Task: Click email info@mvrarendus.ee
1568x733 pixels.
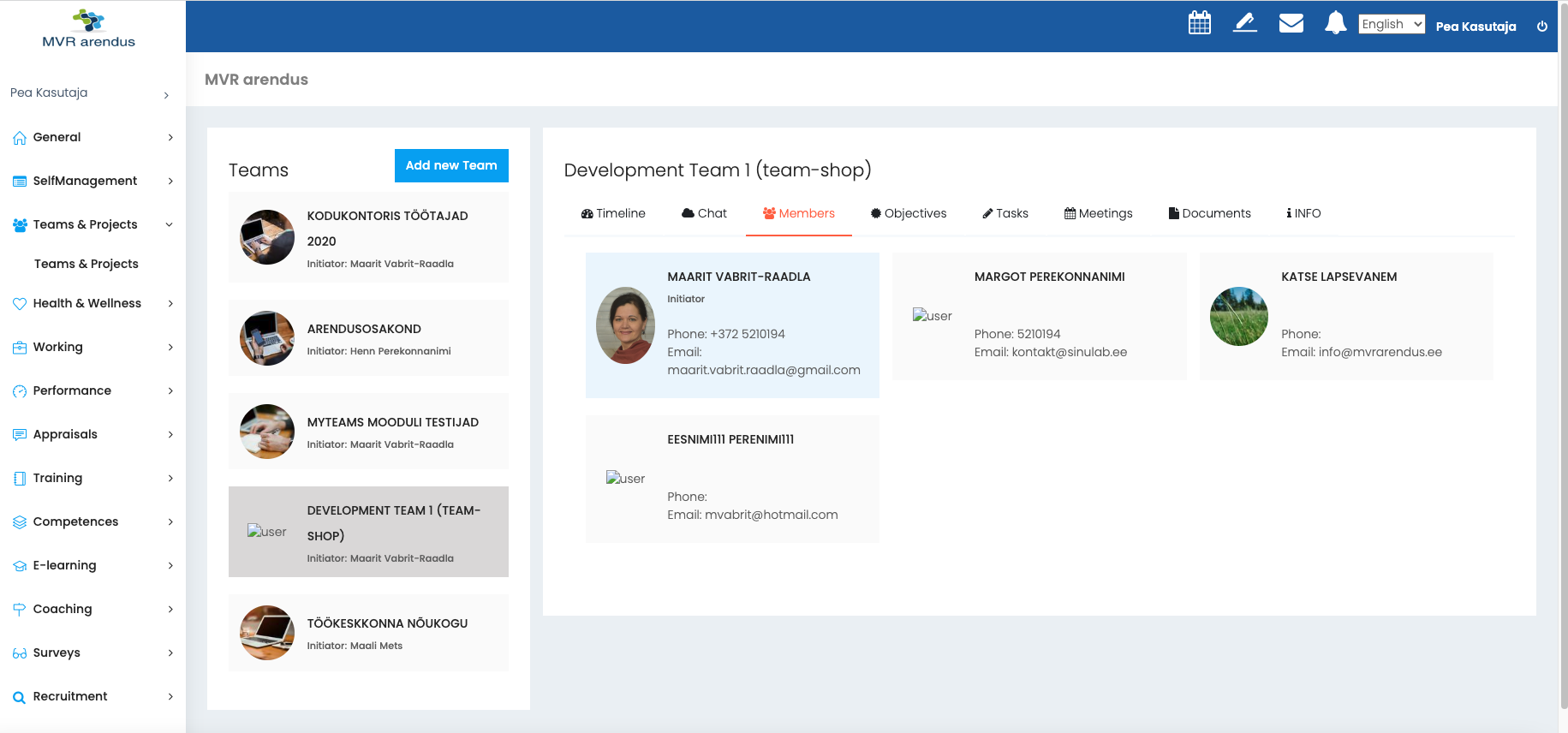Action: pyautogui.click(x=1380, y=352)
